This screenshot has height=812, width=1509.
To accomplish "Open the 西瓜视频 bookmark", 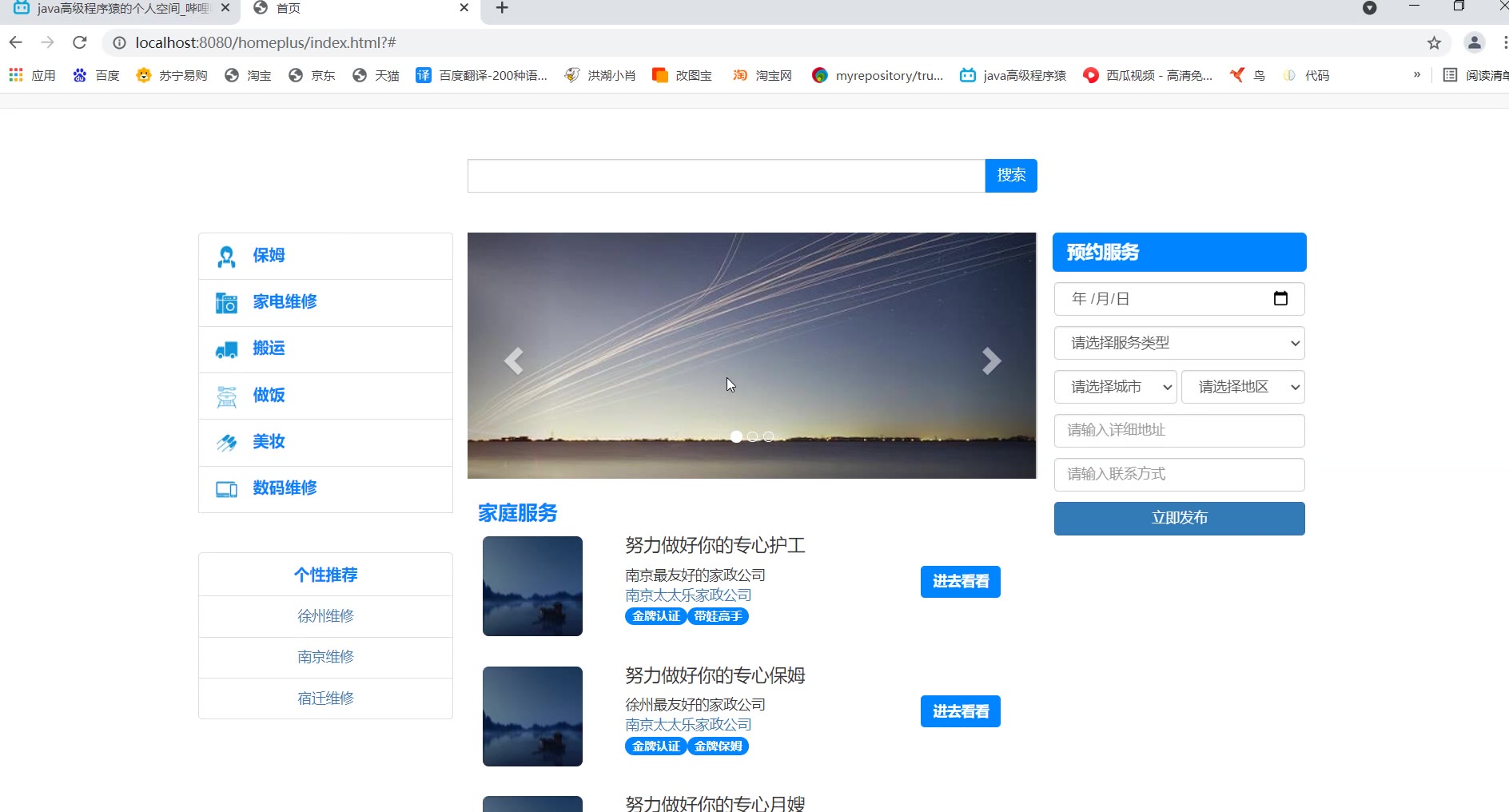I will click(1147, 75).
